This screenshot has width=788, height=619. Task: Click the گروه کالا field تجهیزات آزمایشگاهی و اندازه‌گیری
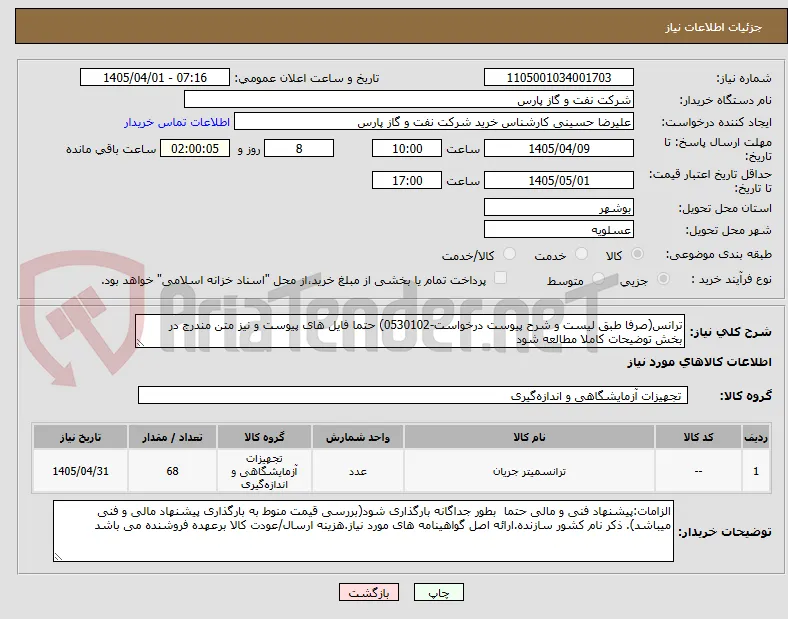[413, 395]
